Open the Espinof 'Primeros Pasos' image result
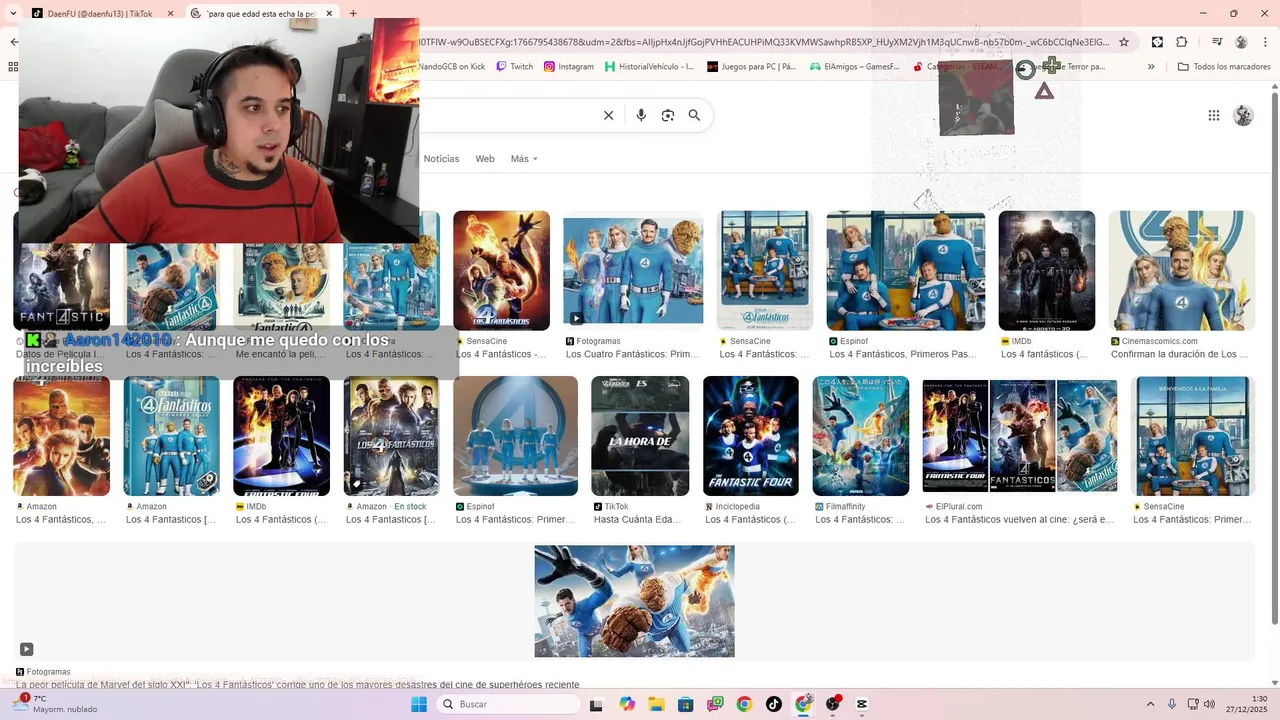 point(906,271)
